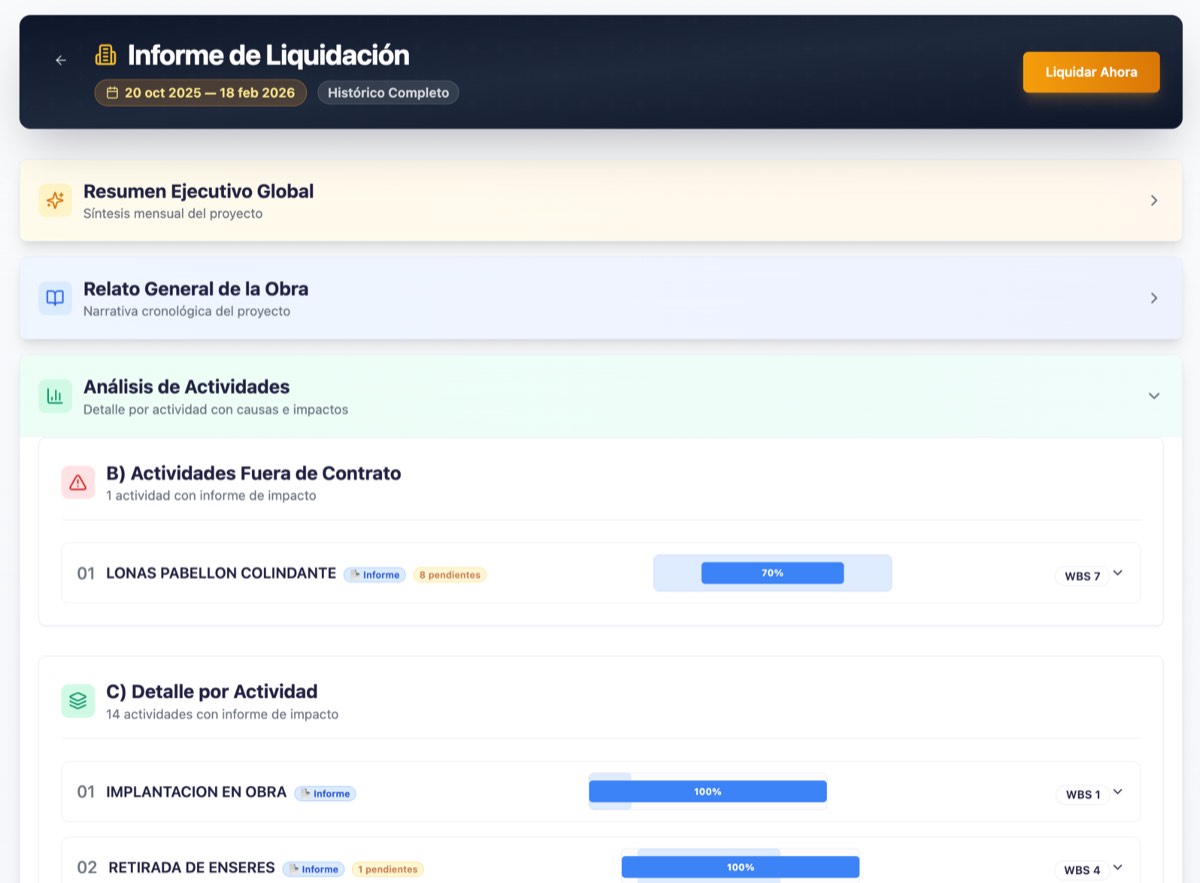
Task: Click the WBS 7 tag
Action: click(1082, 576)
